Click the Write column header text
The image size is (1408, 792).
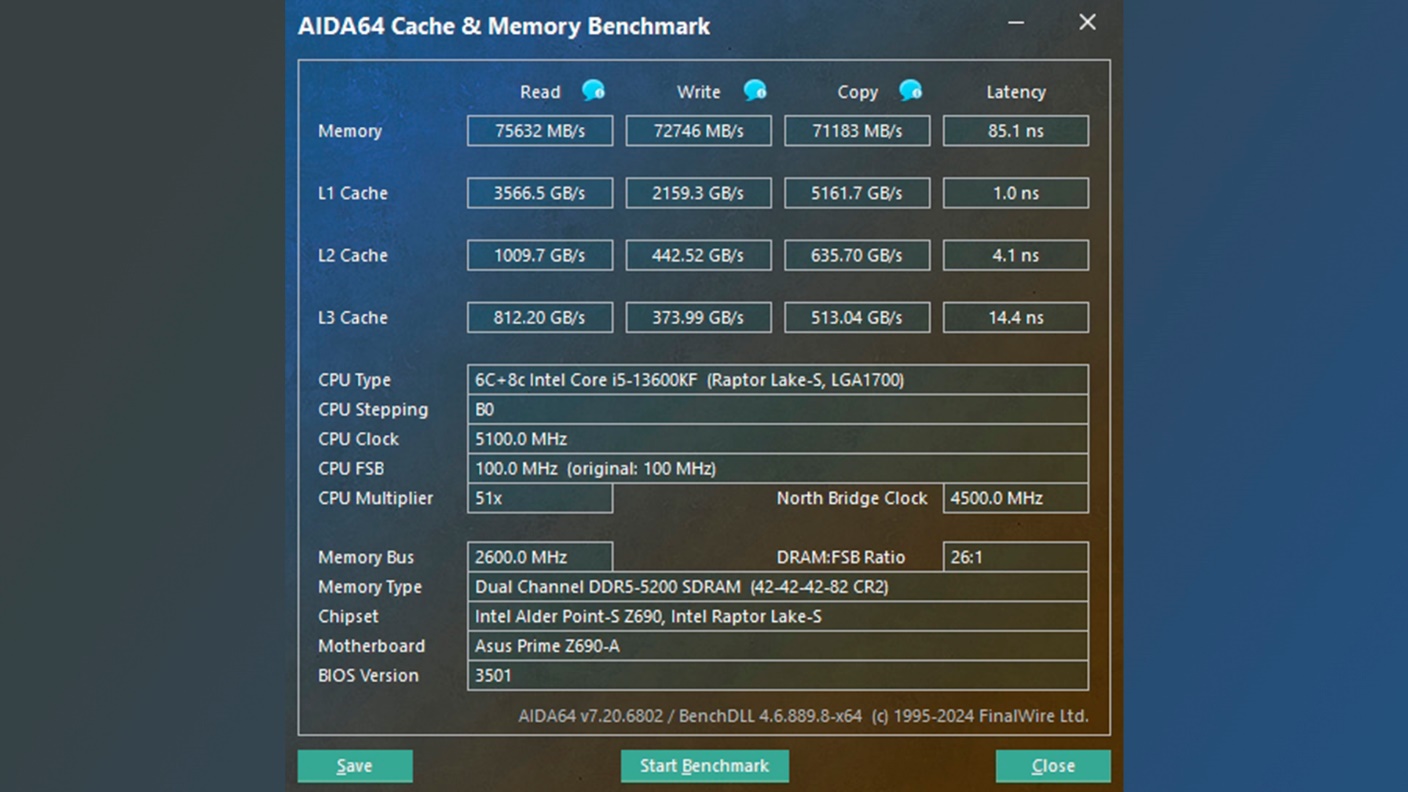(x=698, y=92)
